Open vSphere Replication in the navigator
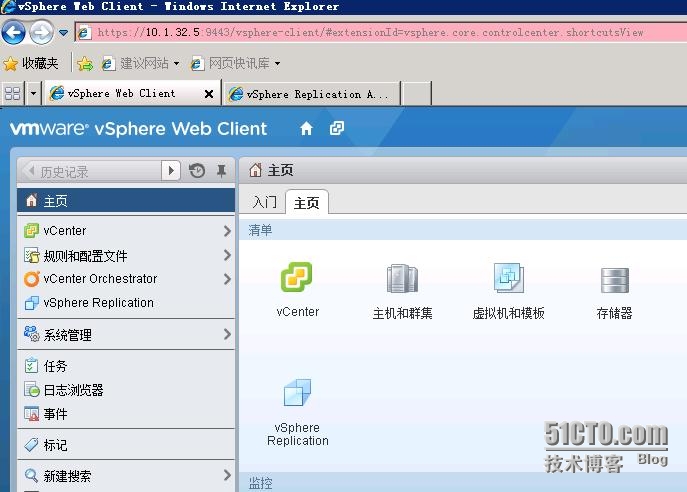 coord(98,303)
